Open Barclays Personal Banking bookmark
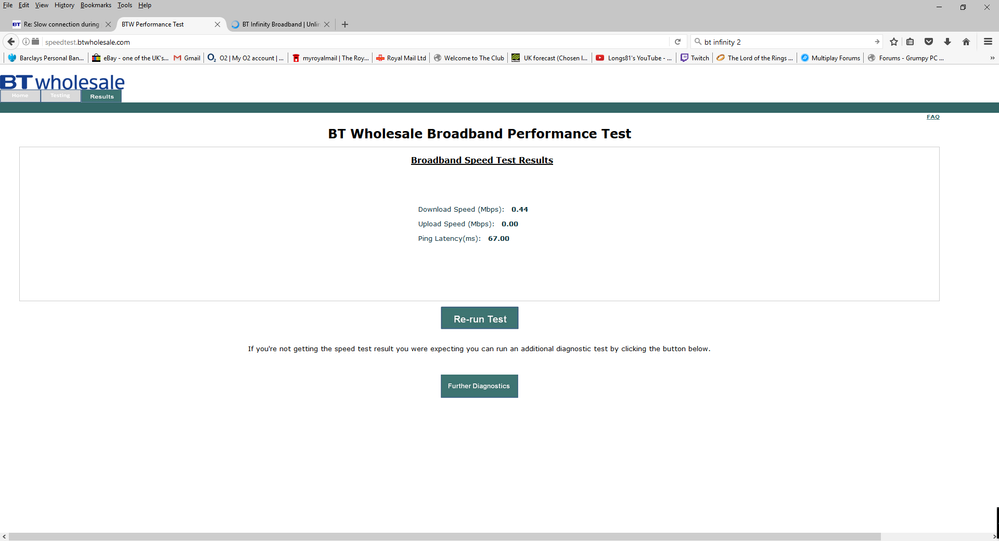Screen dimensions: 999x541 (45, 58)
